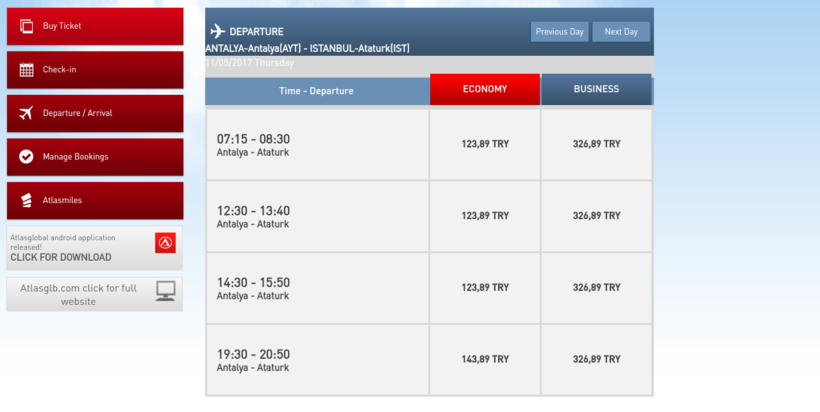This screenshot has height=412, width=820.
Task: Select the BUSINESS fare tab
Action: pyautogui.click(x=596, y=90)
